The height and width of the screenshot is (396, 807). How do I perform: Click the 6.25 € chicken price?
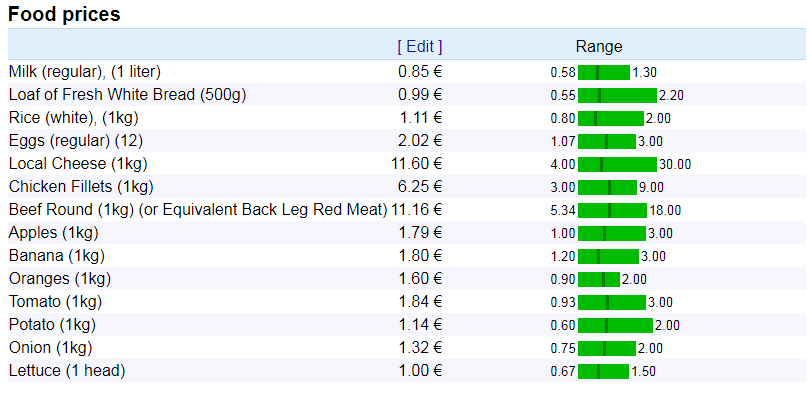(x=420, y=186)
